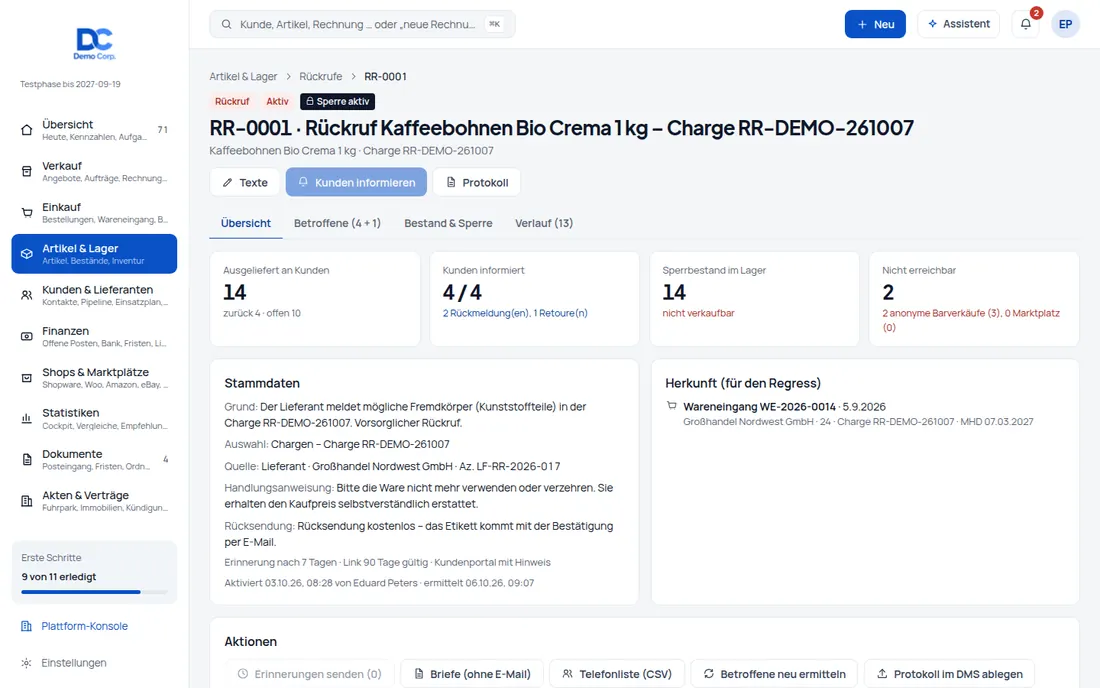The width and height of the screenshot is (1100, 688).
Task: Click the Nicht erreichbar card
Action: [x=974, y=299]
